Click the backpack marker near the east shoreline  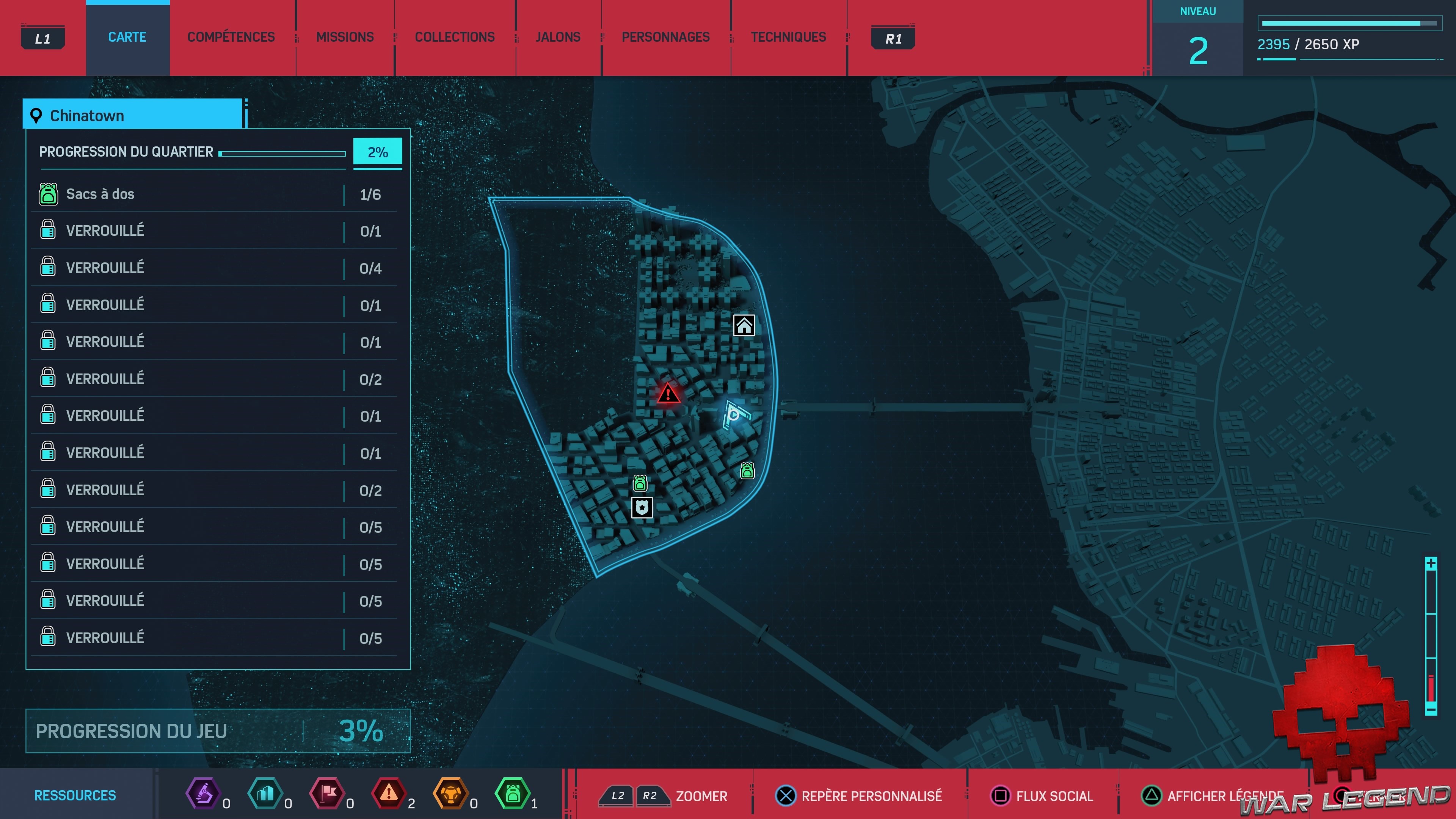[747, 470]
